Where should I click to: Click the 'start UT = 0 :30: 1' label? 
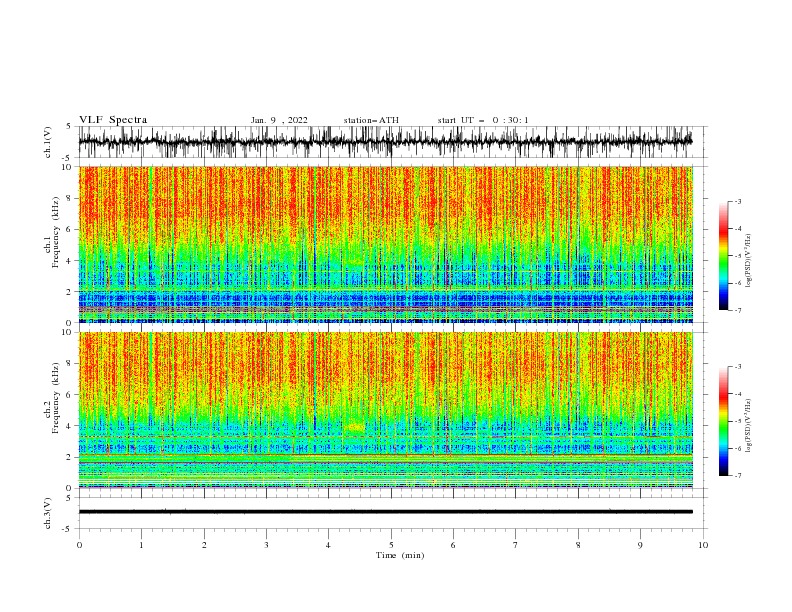(x=483, y=120)
